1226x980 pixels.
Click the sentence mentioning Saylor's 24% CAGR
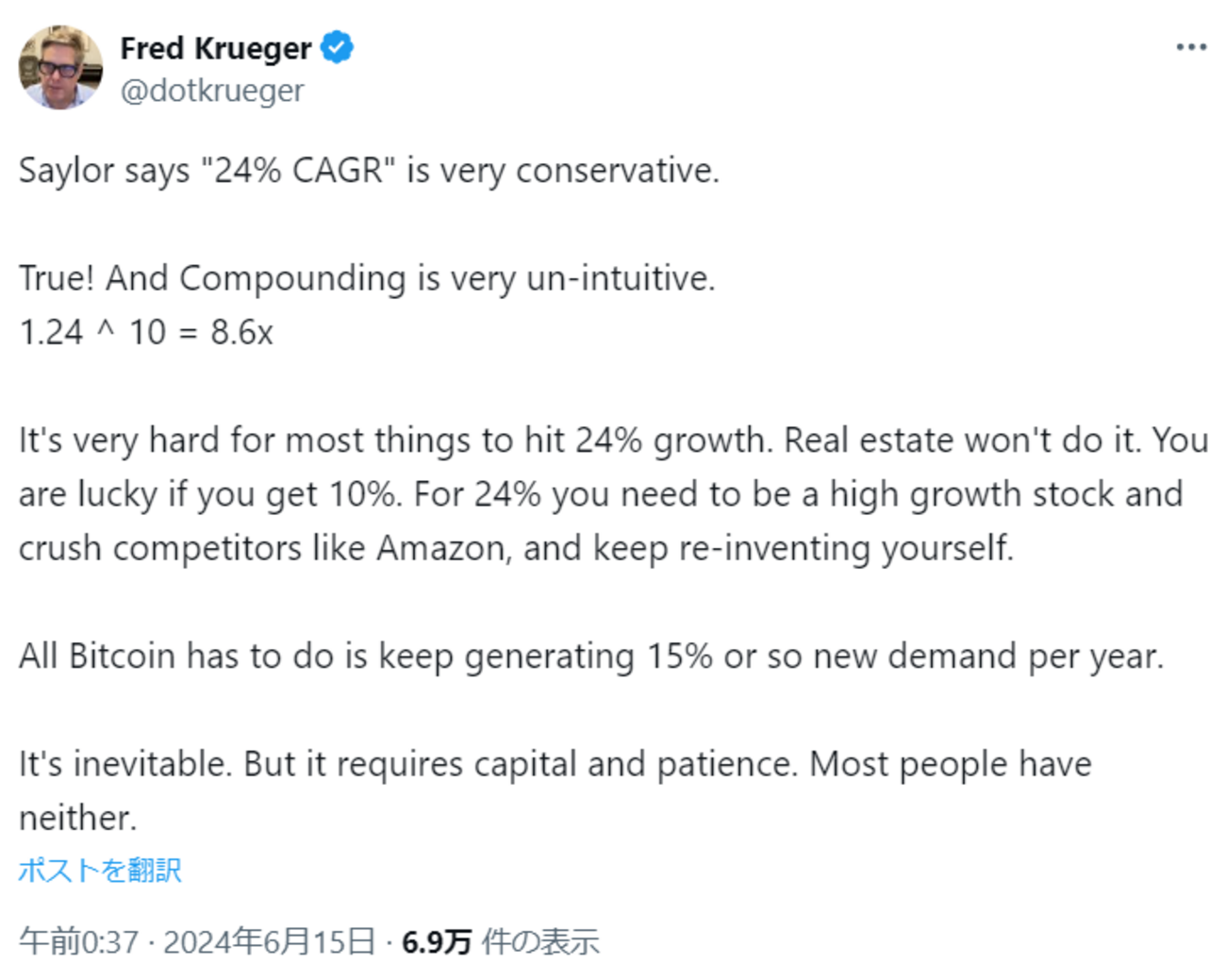click(x=371, y=171)
